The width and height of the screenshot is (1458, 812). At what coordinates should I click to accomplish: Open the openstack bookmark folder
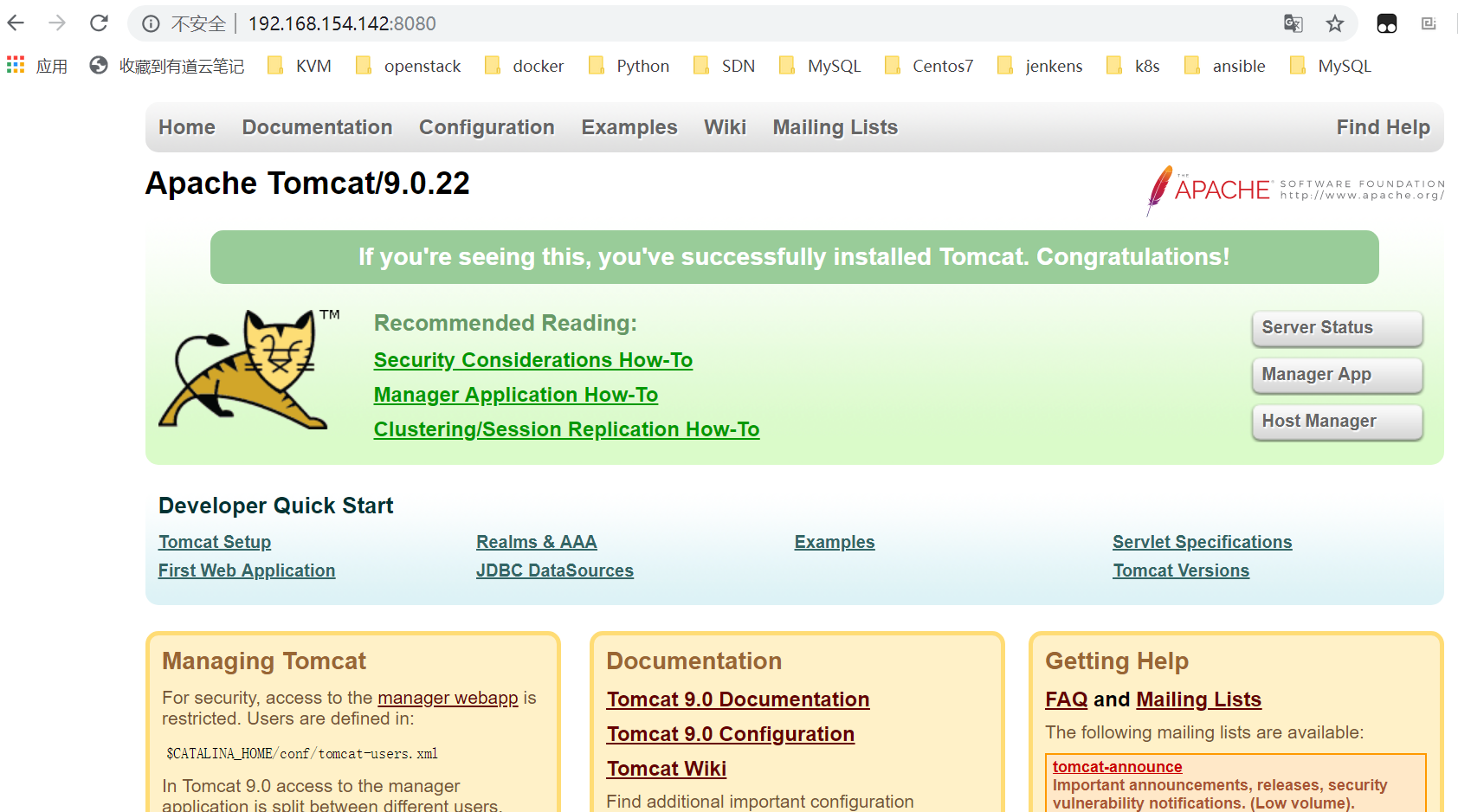point(409,66)
